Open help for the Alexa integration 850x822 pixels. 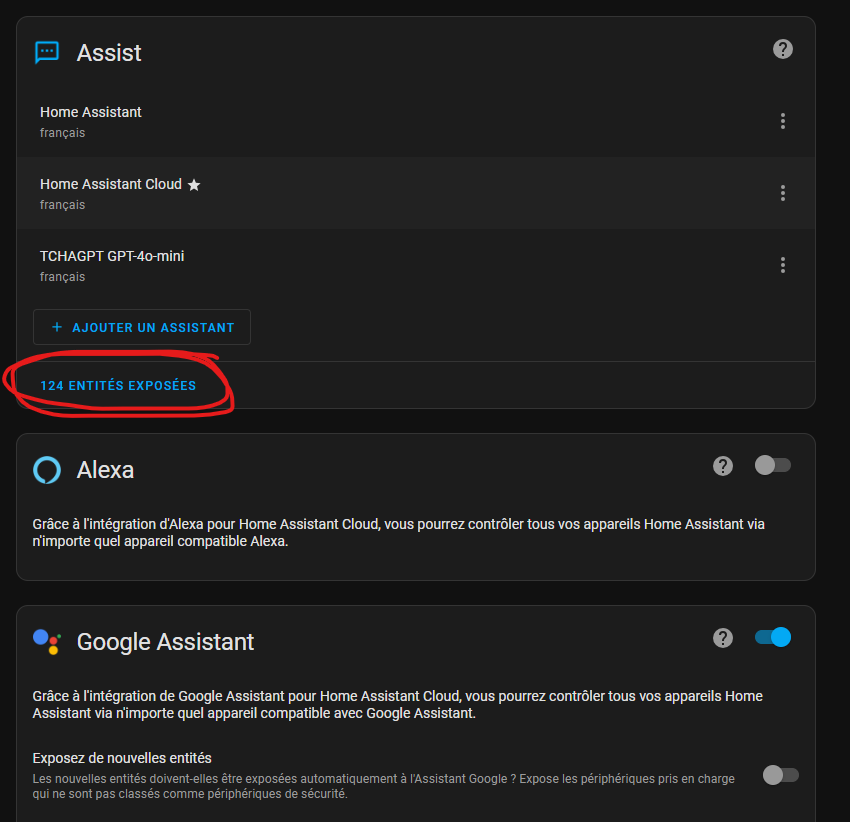(723, 466)
